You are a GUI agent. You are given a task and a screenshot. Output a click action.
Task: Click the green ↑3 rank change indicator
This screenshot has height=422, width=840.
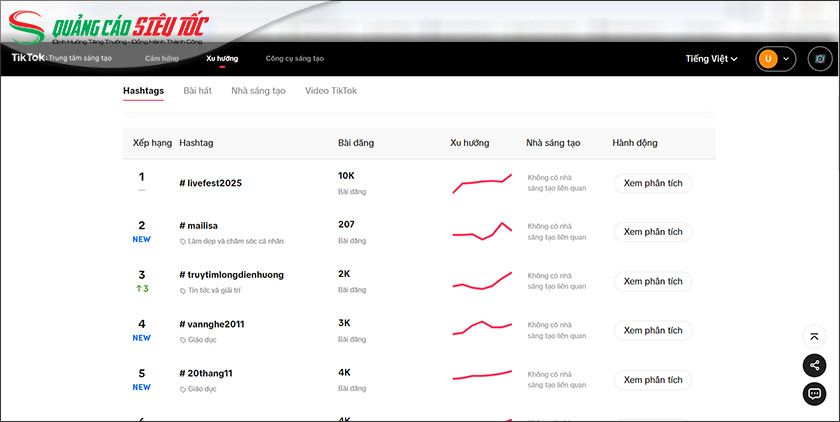142,289
